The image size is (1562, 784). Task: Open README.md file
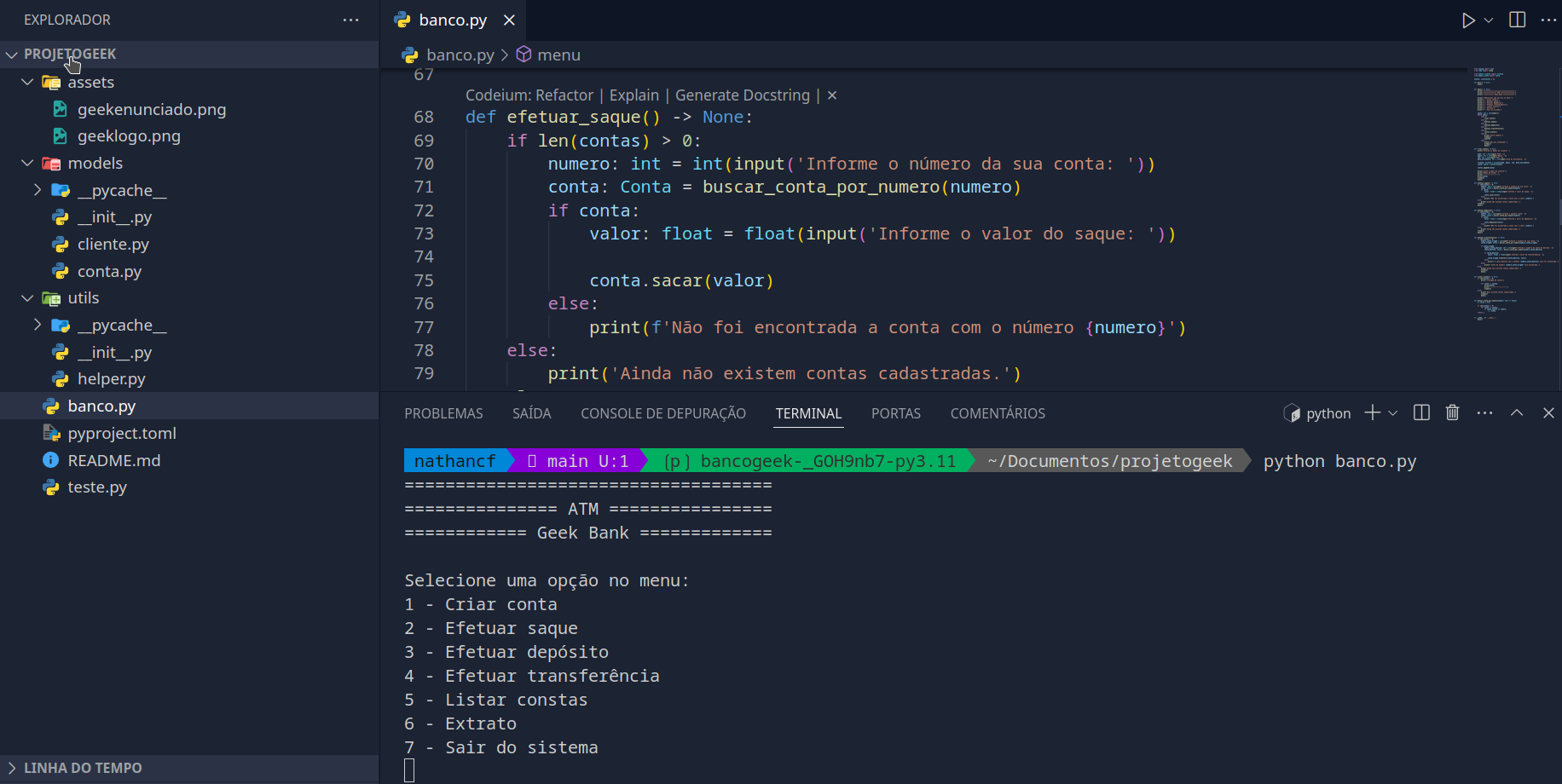[x=189, y=460]
